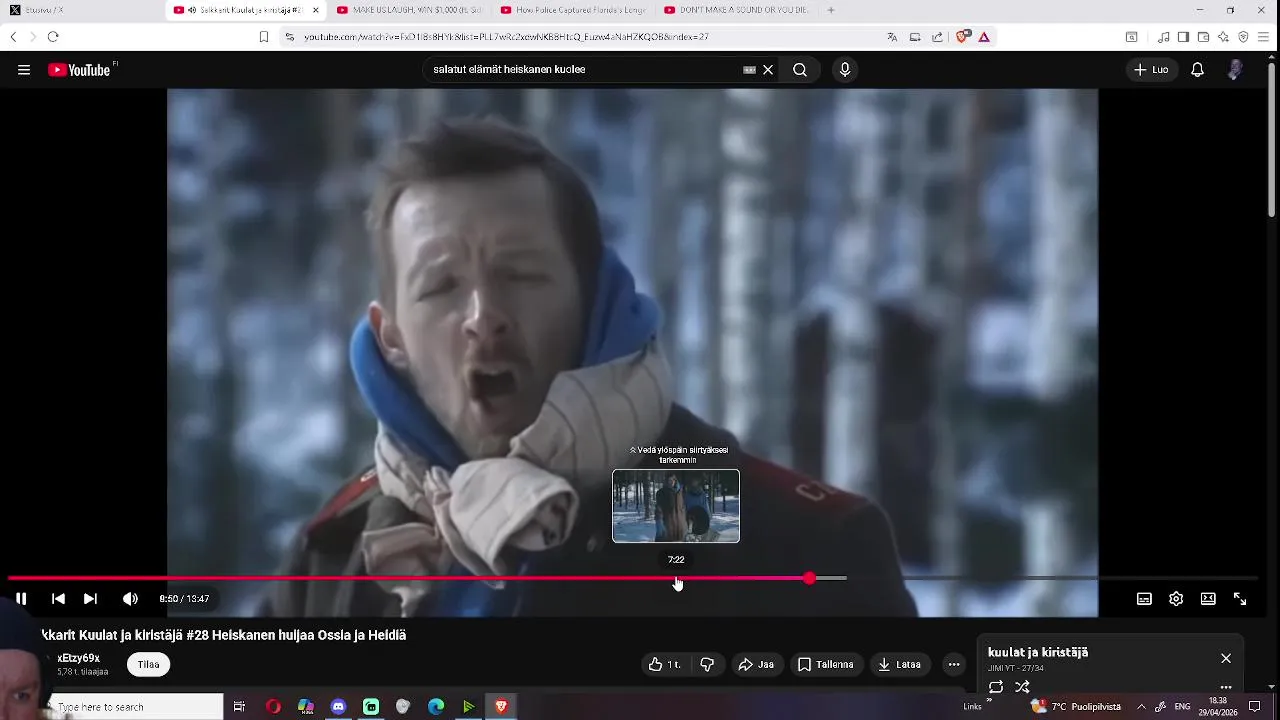Viewport: 1280px width, 720px height.
Task: Open Brave Shields lion icon
Action: (962, 37)
